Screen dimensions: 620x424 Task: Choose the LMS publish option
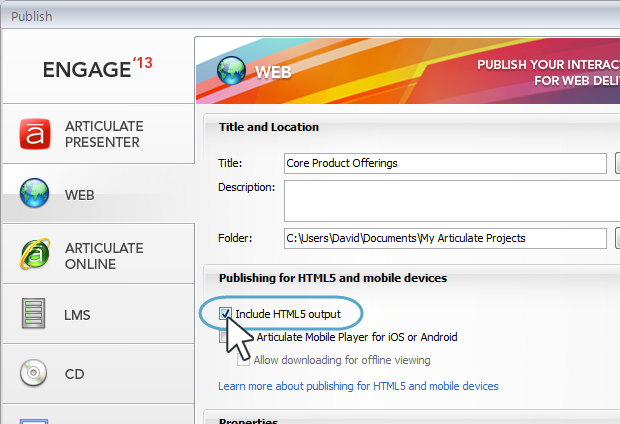[98, 314]
